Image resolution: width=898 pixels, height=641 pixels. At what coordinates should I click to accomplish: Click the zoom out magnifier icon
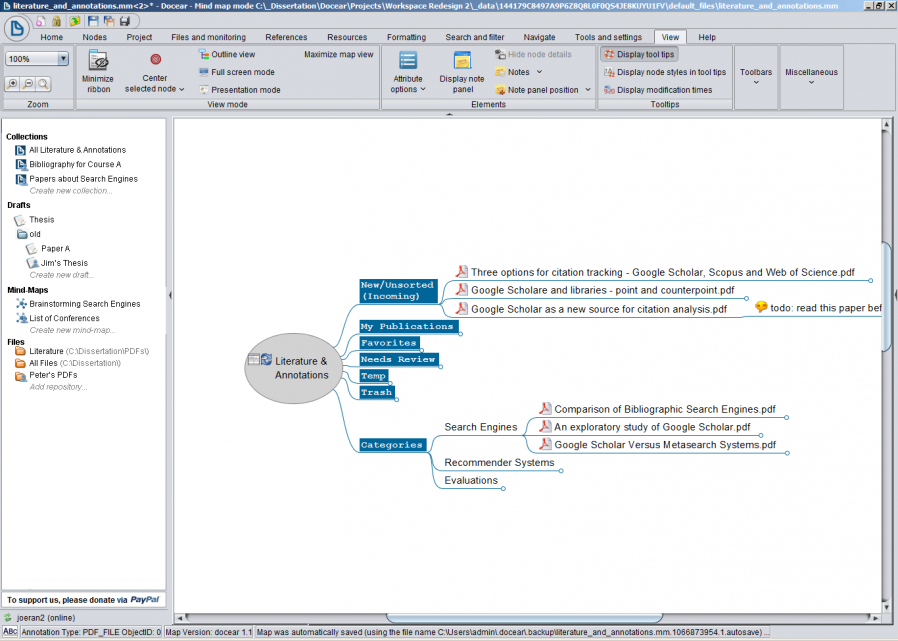pyautogui.click(x=27, y=84)
